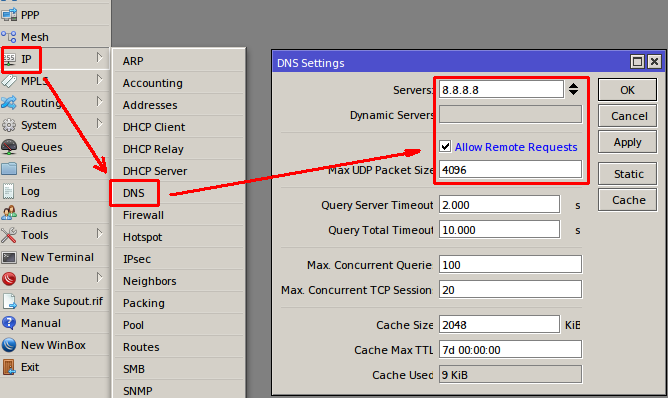
Task: Open ARP from the IP submenu
Action: [179, 61]
